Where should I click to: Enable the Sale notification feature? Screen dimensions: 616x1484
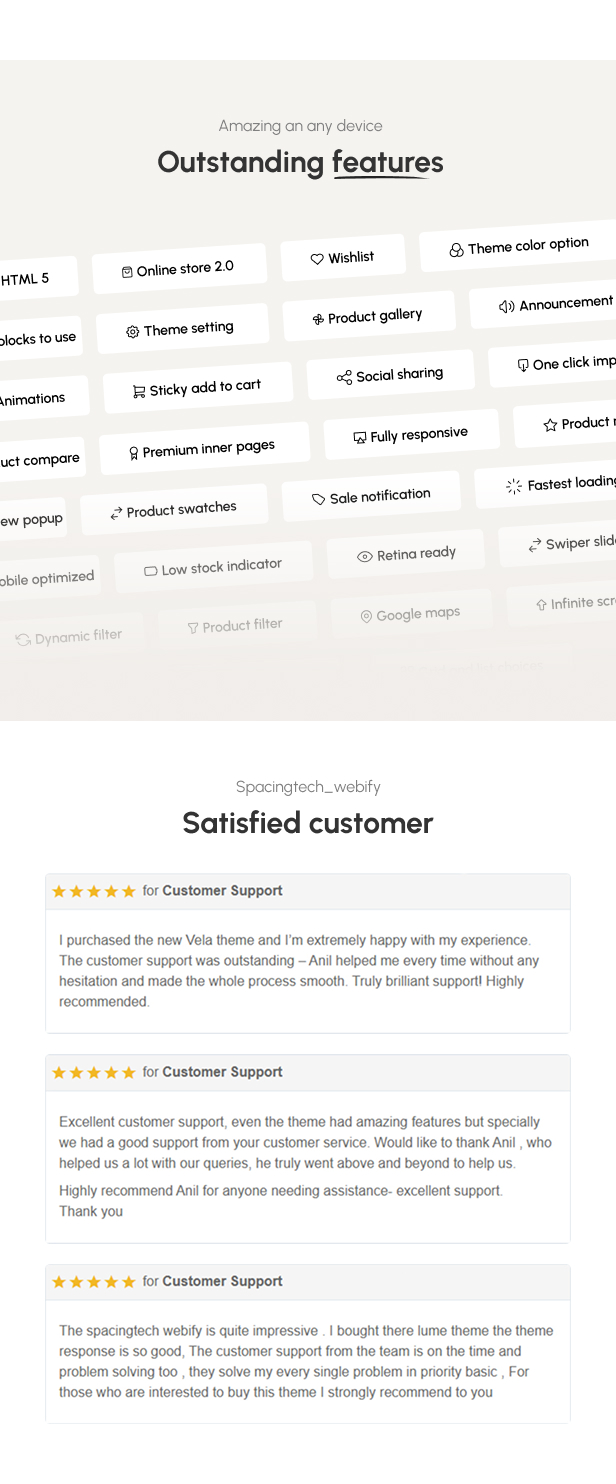pos(370,493)
